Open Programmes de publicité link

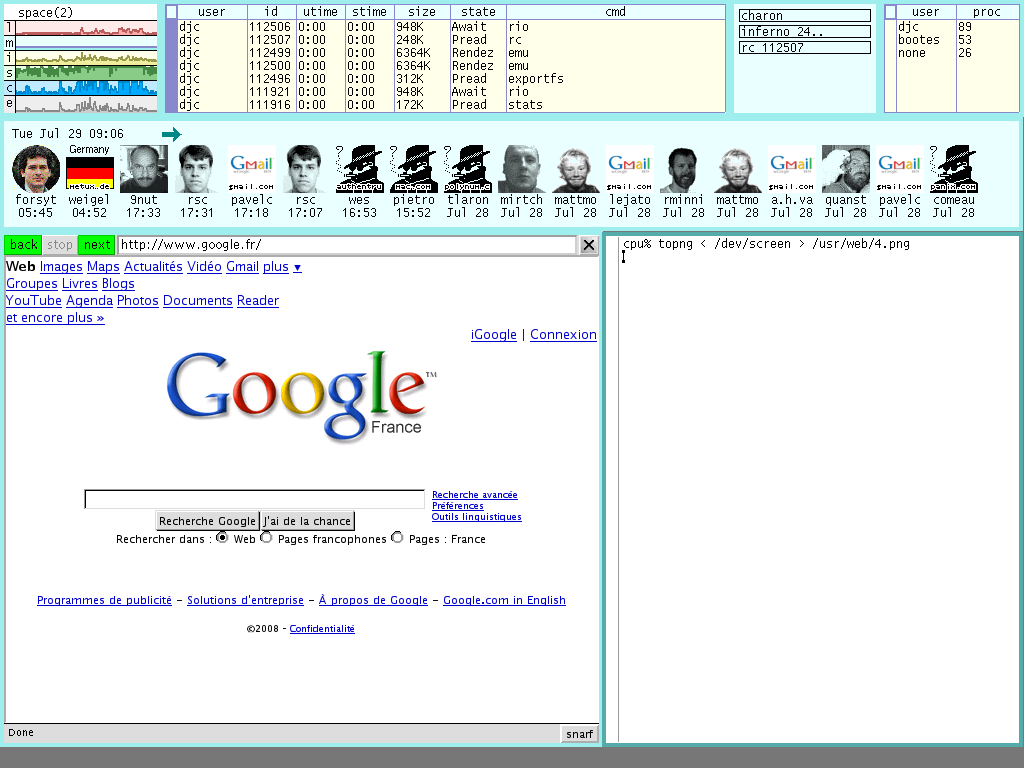coord(104,600)
